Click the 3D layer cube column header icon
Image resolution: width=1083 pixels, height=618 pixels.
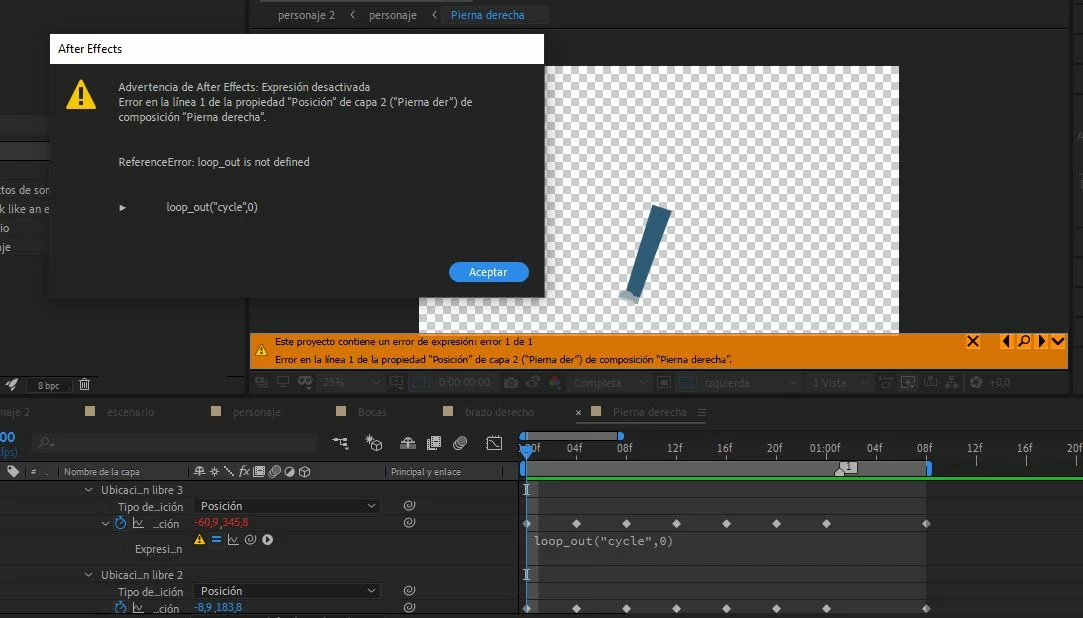(x=305, y=472)
